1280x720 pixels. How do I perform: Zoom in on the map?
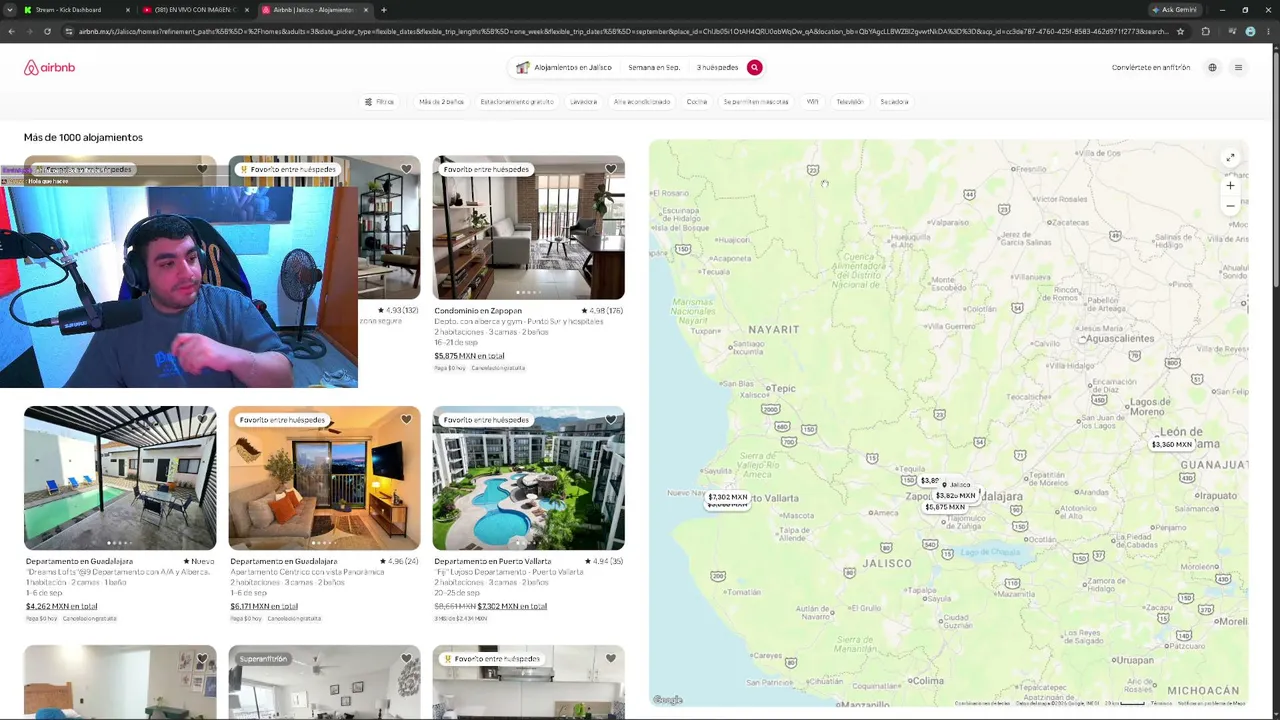pyautogui.click(x=1230, y=185)
